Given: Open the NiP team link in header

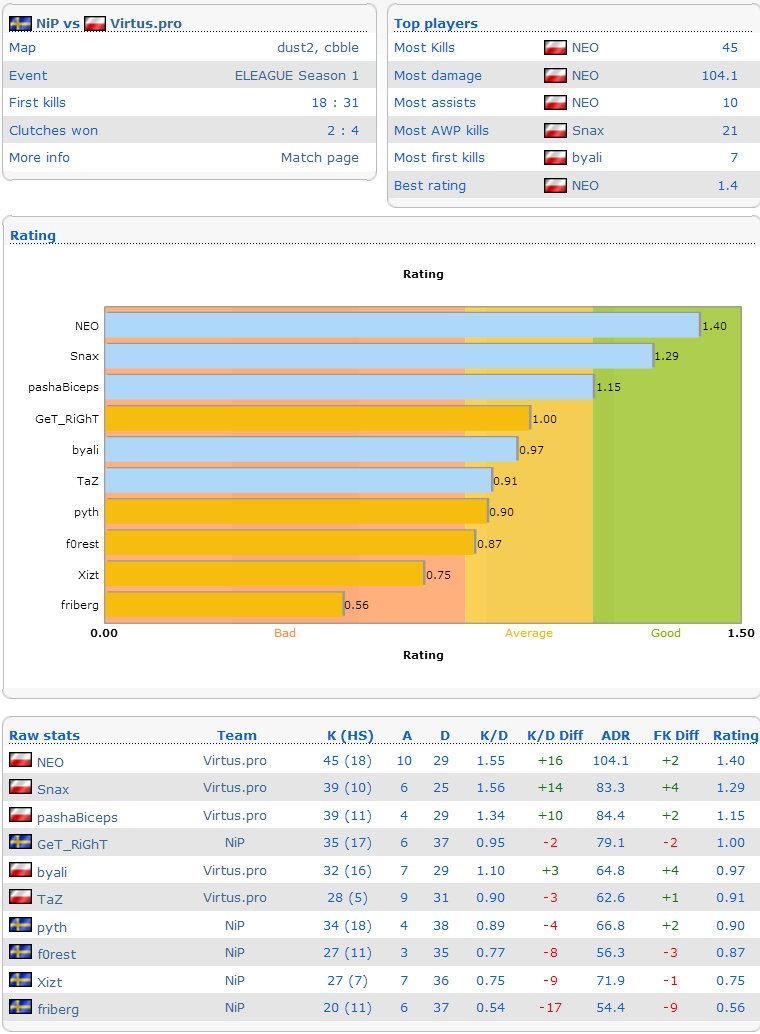Looking at the screenshot, I should pos(48,24).
